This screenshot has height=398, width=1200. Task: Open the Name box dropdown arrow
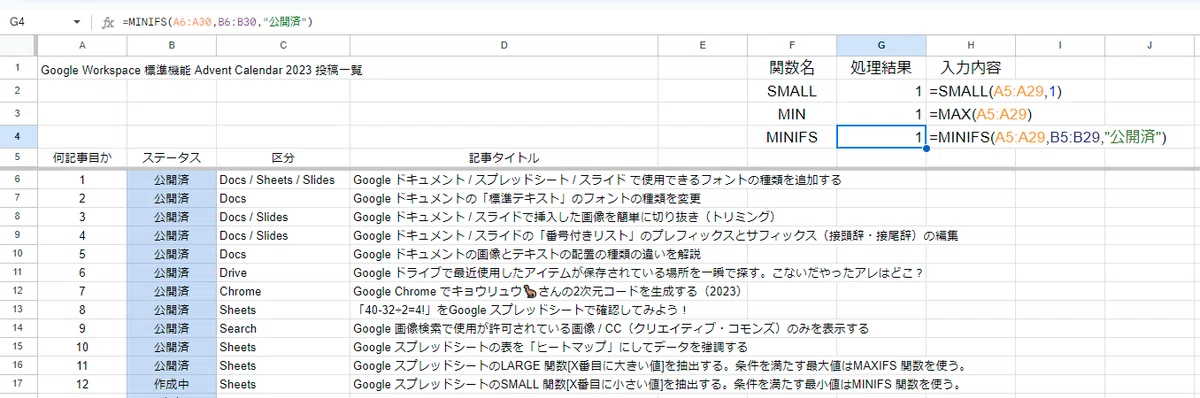(x=78, y=22)
